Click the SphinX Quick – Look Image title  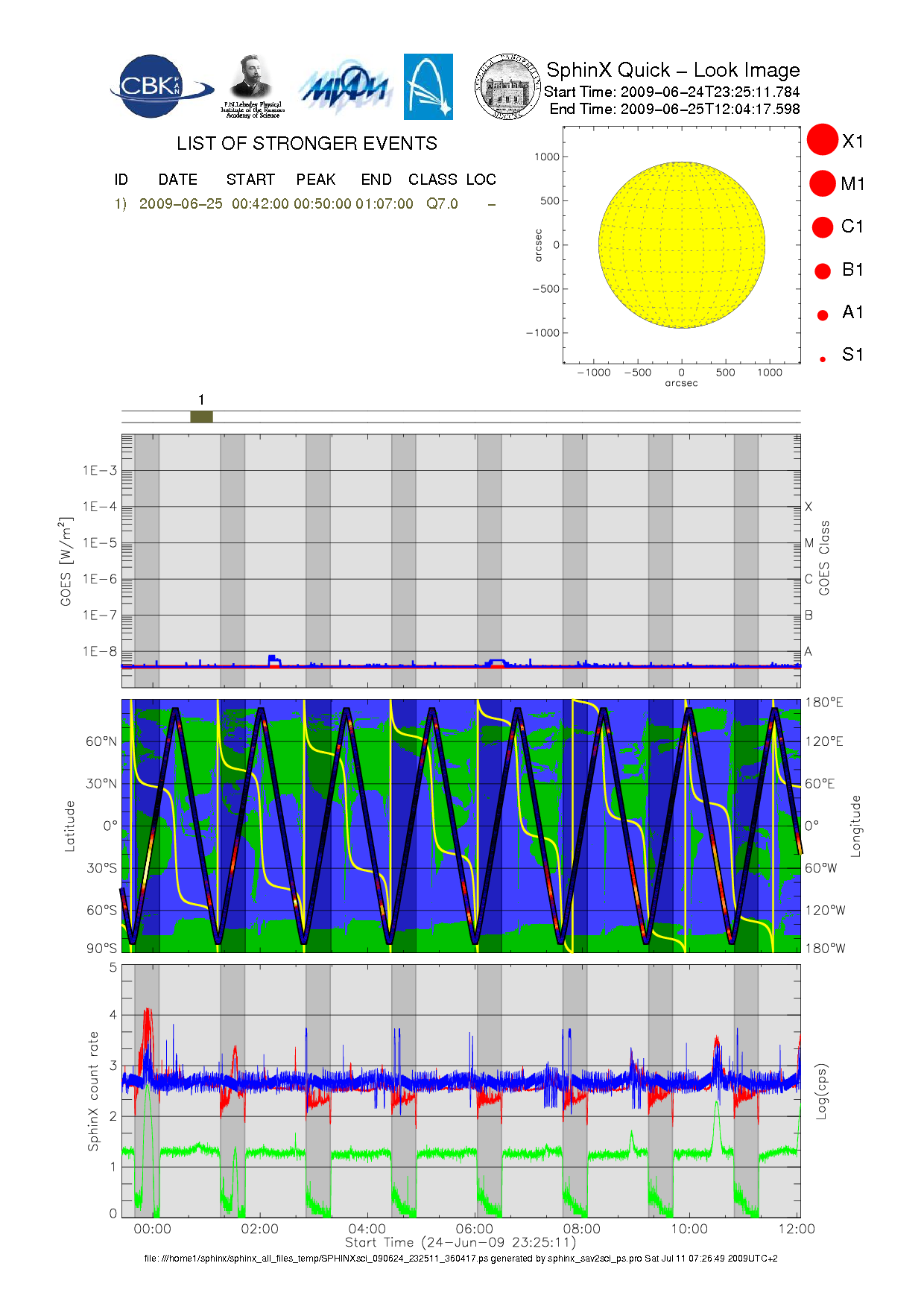tap(672, 70)
